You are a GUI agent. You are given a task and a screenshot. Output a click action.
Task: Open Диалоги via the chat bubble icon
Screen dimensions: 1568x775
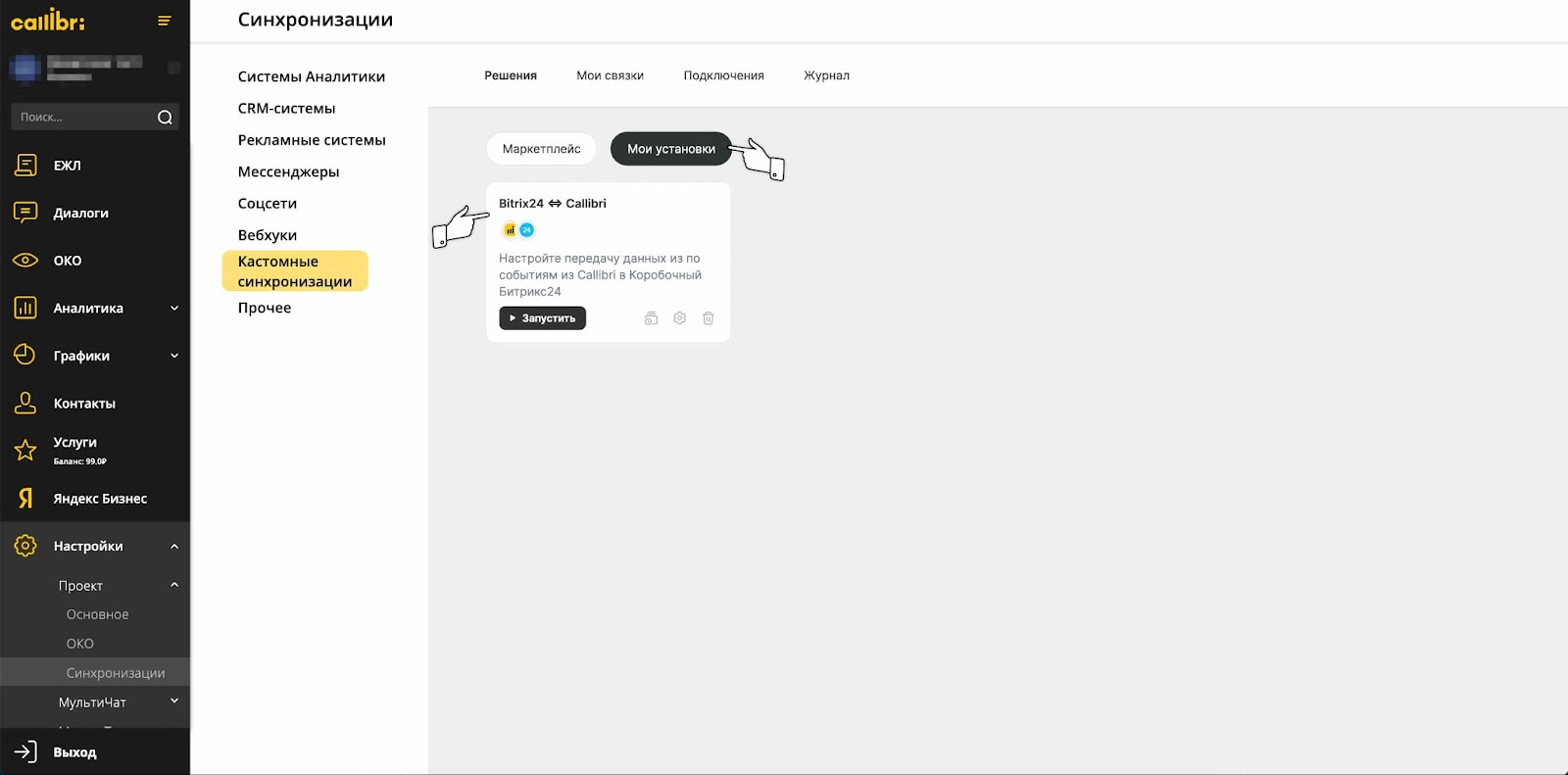click(x=25, y=213)
